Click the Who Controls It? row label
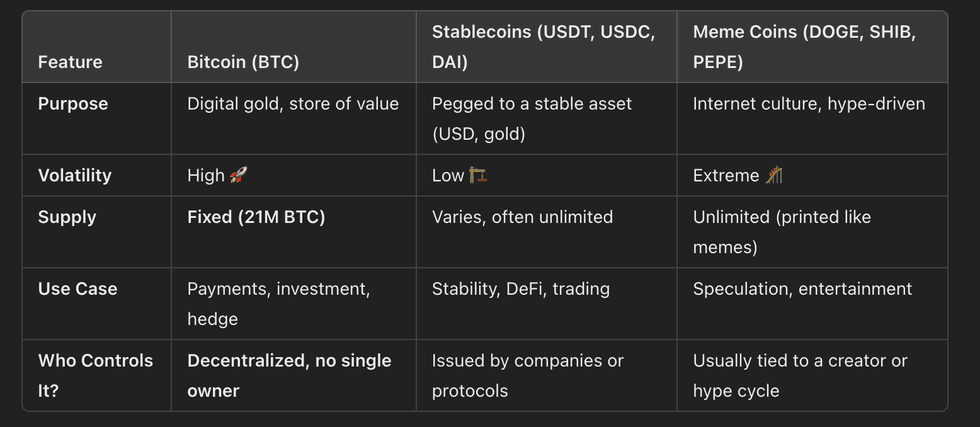This screenshot has height=427, width=980. (x=95, y=375)
